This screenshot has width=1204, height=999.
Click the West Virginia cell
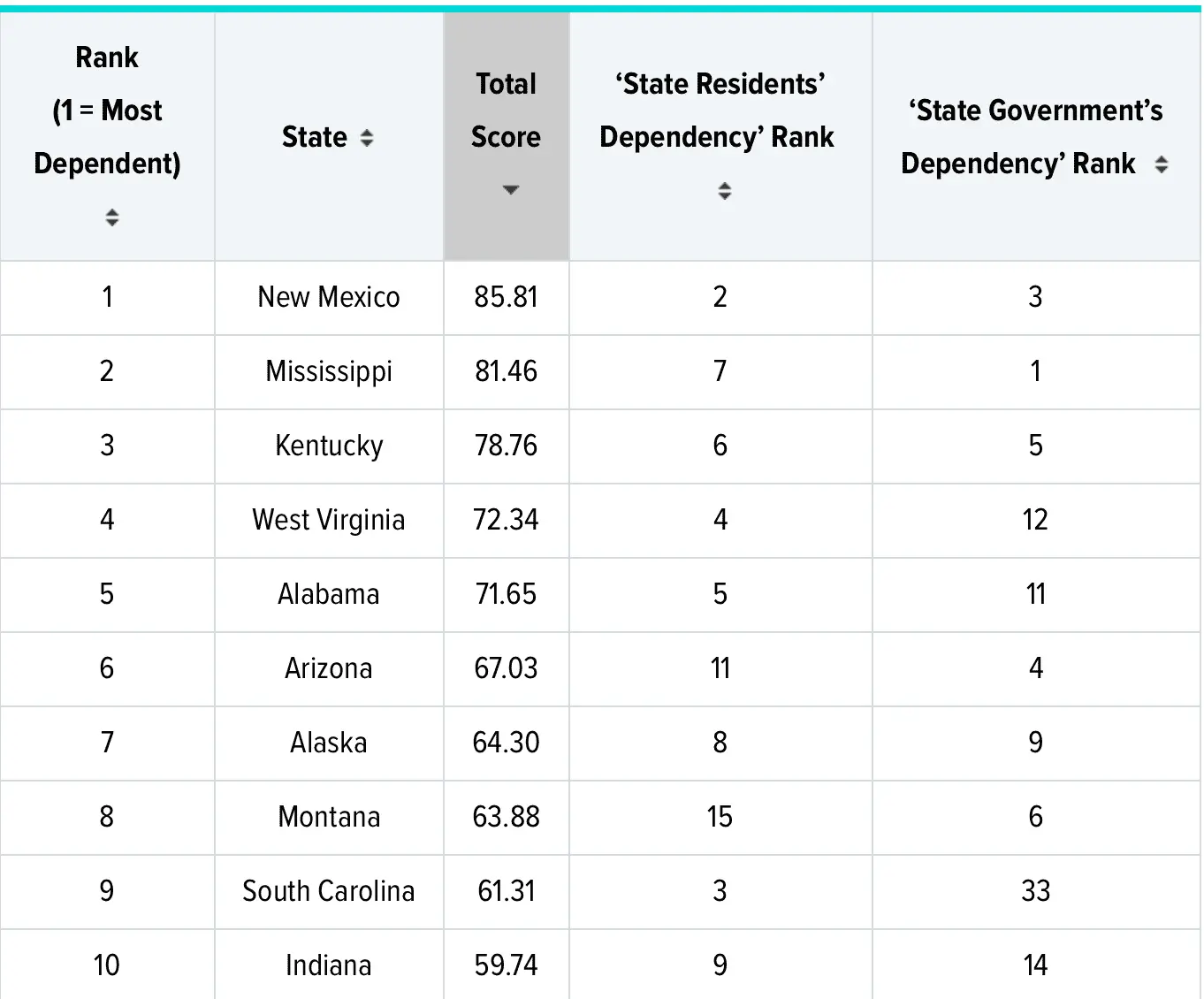(328, 520)
